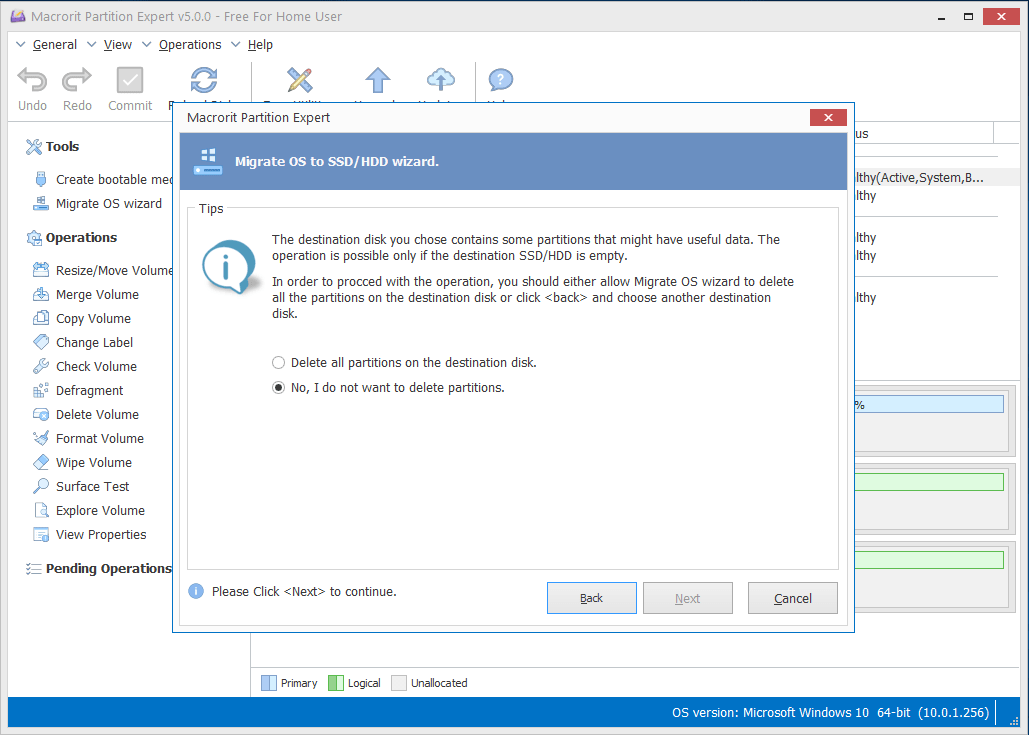Click the Explore Volume label
The height and width of the screenshot is (735, 1029).
[100, 510]
